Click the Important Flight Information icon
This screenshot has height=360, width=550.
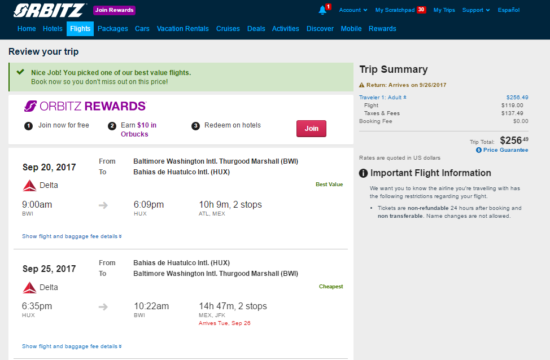click(363, 173)
